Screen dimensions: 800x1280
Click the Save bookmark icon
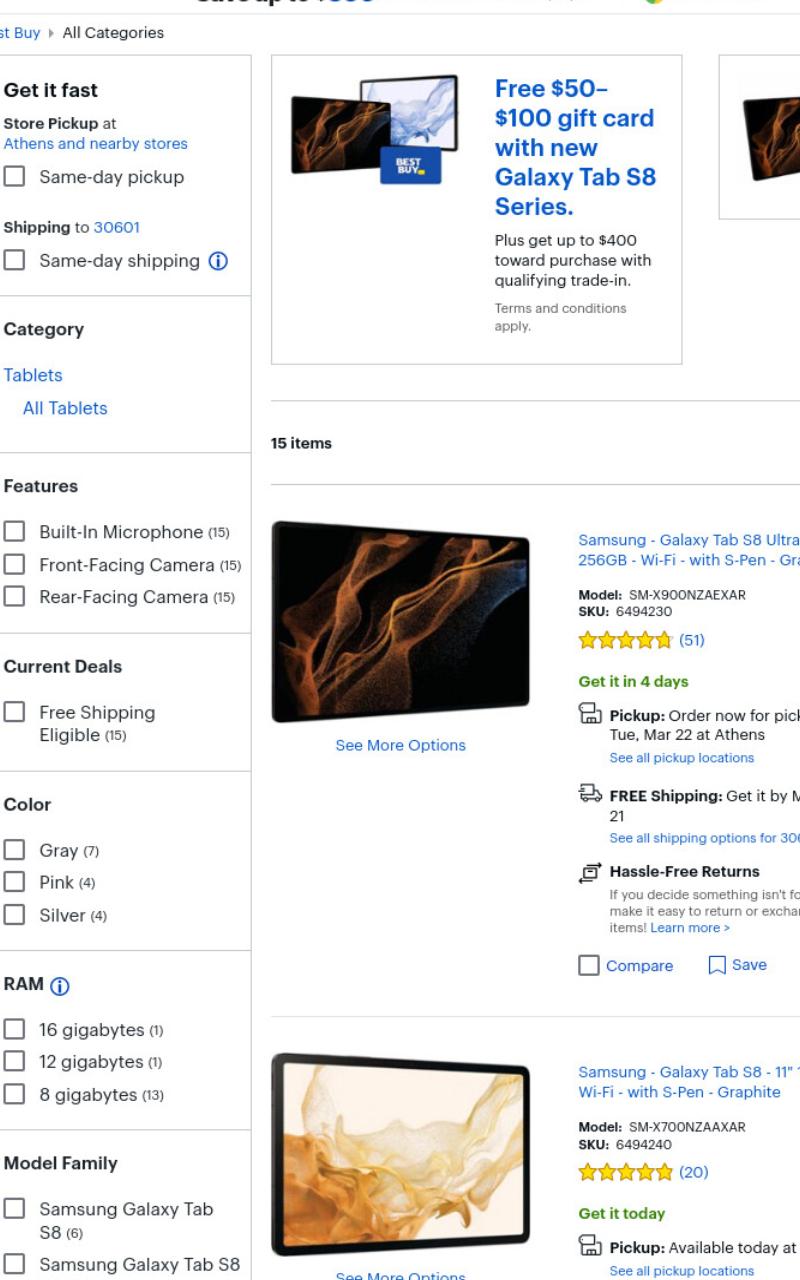tap(717, 965)
